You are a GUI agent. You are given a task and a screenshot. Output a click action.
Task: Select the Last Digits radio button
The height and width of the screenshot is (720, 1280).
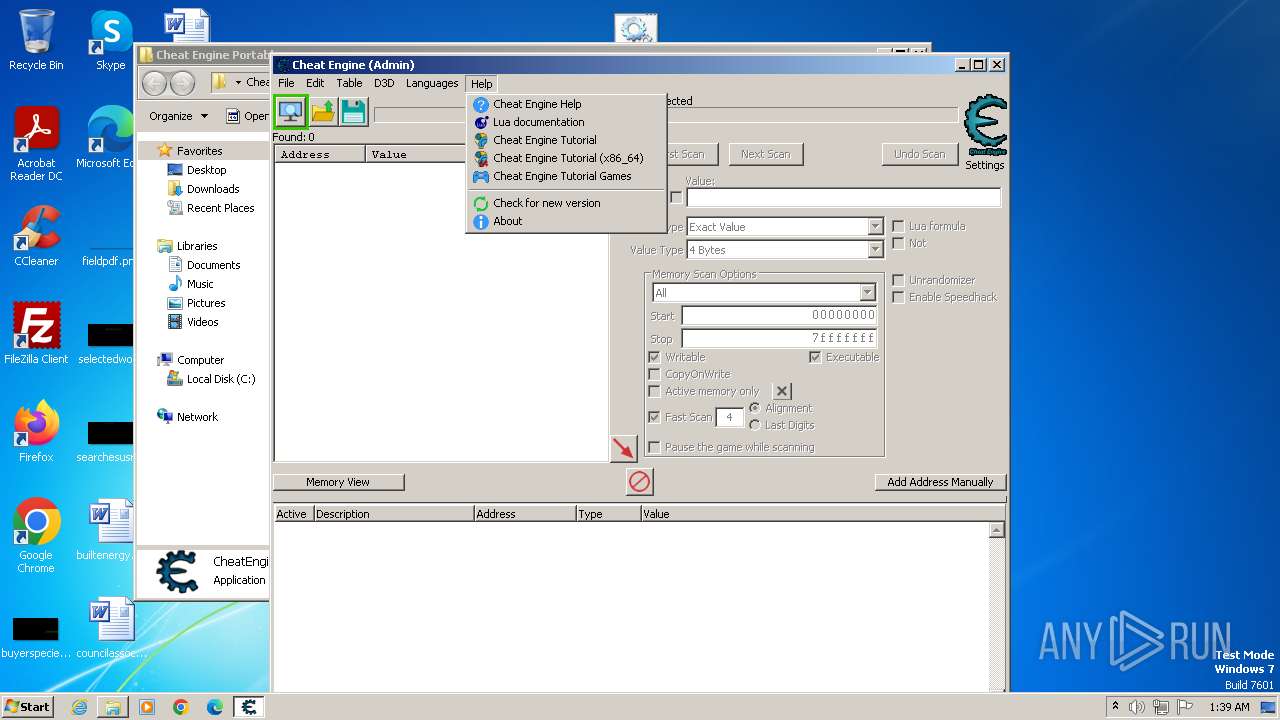click(x=754, y=425)
